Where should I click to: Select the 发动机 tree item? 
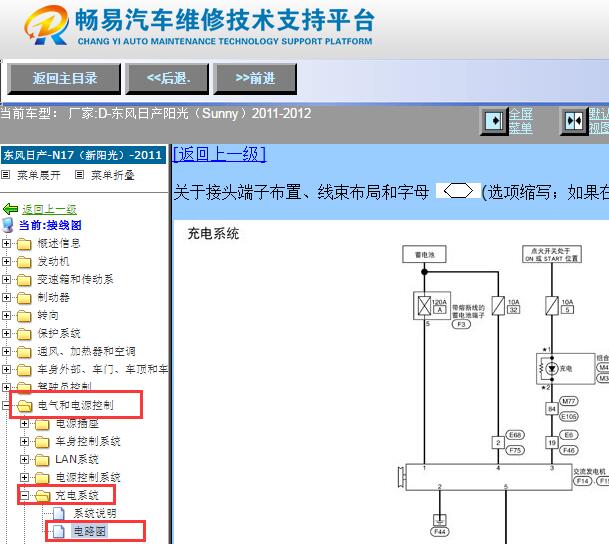54,261
